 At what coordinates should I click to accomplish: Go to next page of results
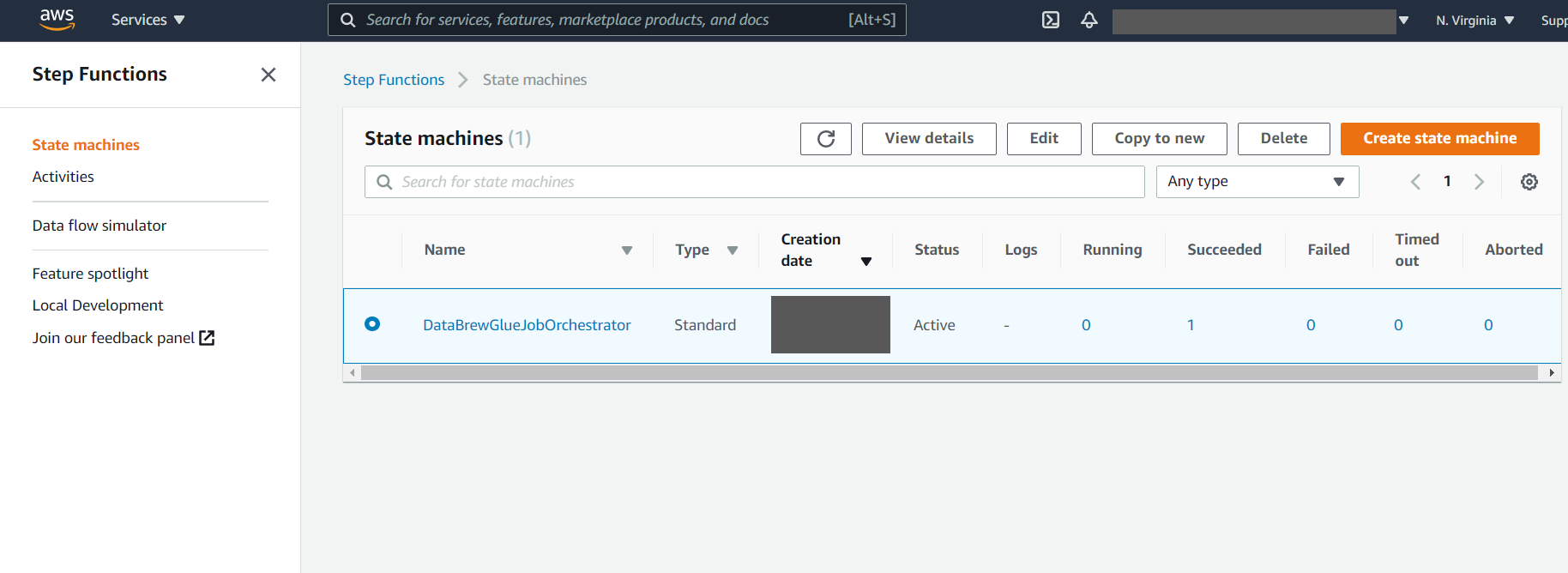point(1479,182)
